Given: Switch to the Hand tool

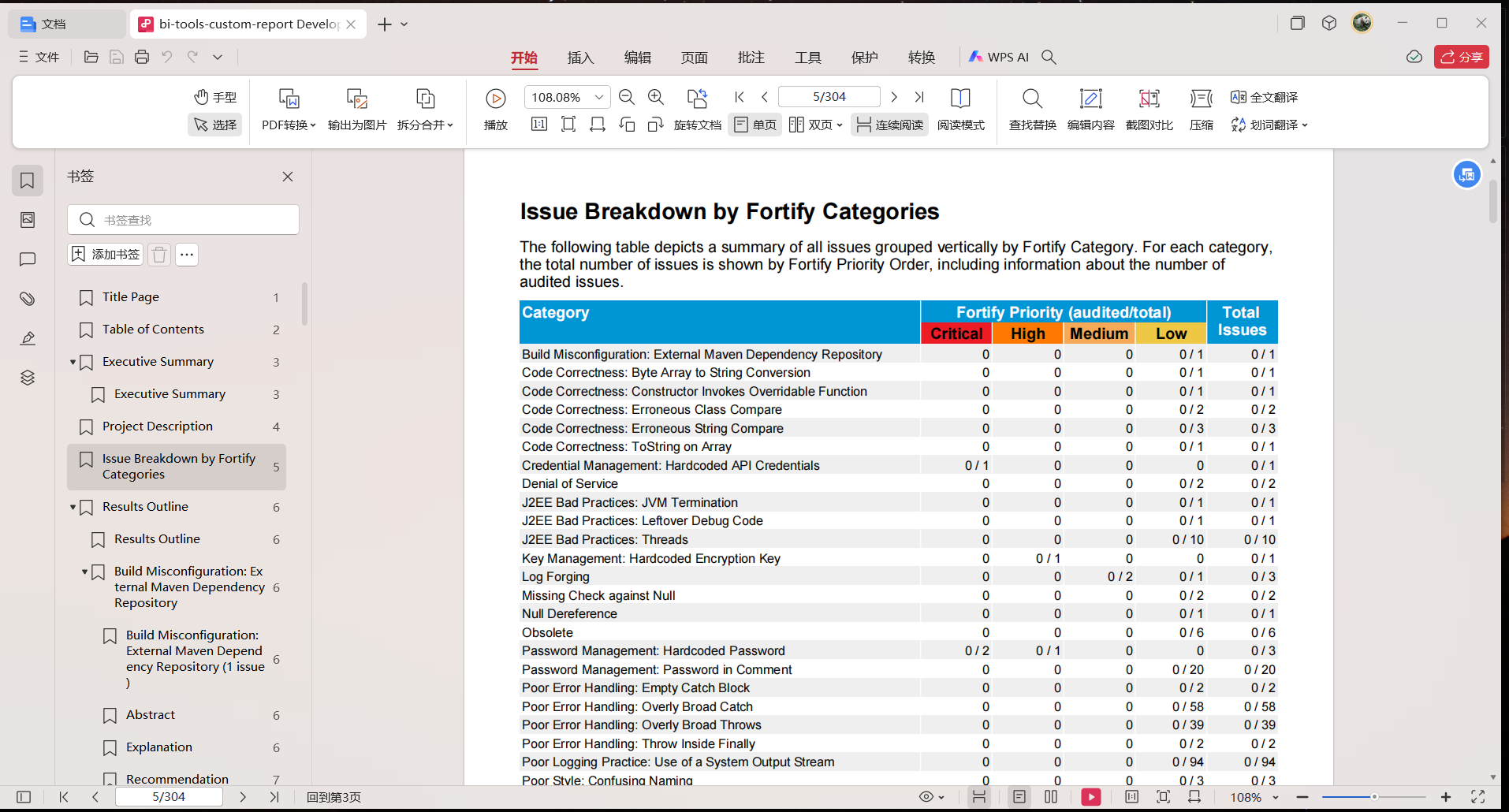Looking at the screenshot, I should [x=215, y=97].
